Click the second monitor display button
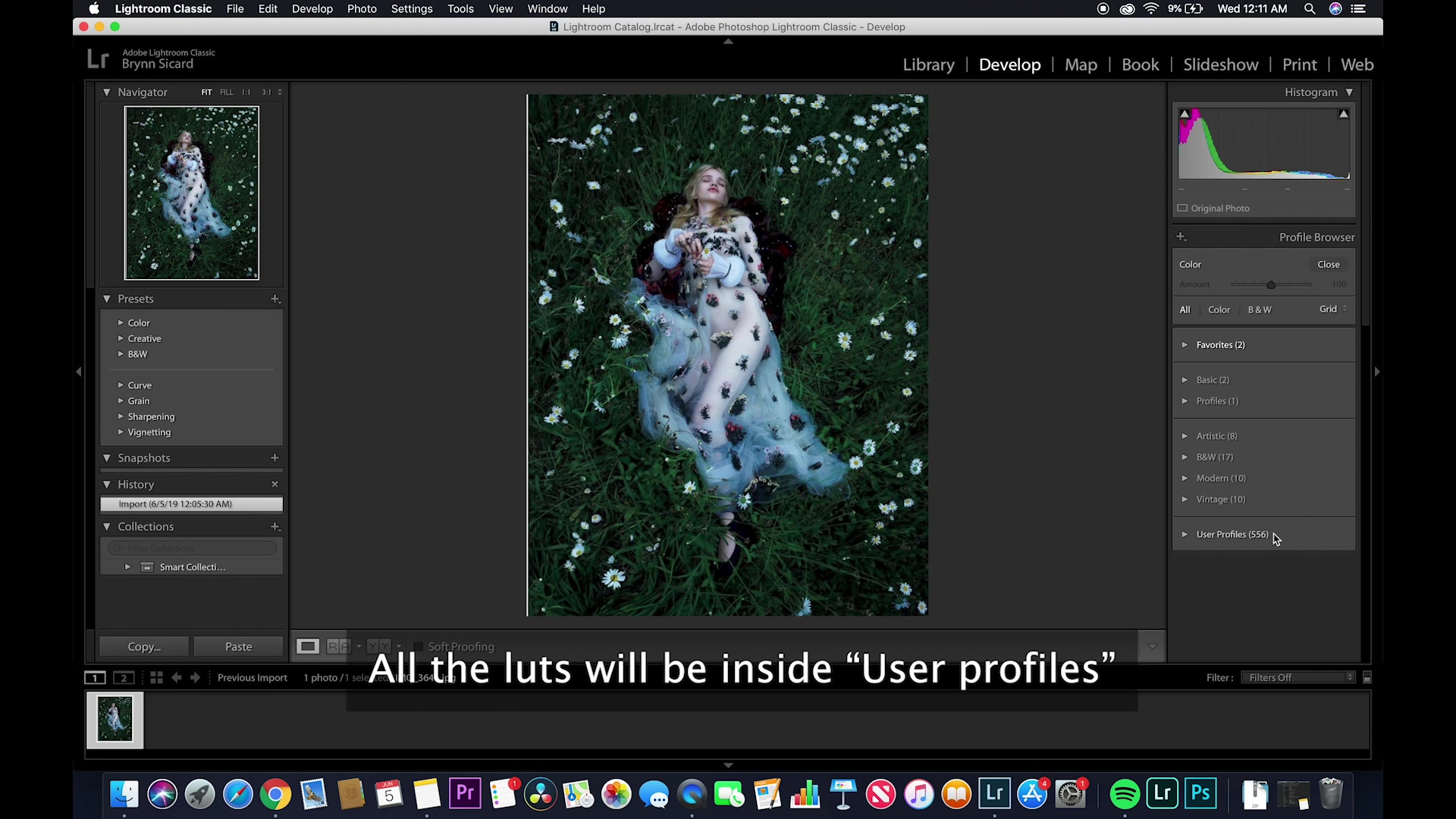This screenshot has width=1456, height=819. (x=124, y=677)
